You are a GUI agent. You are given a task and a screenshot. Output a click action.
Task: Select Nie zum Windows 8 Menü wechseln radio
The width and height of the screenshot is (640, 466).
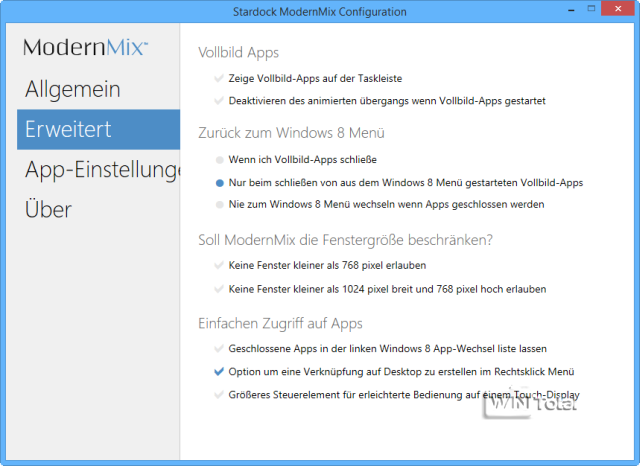tap(220, 204)
